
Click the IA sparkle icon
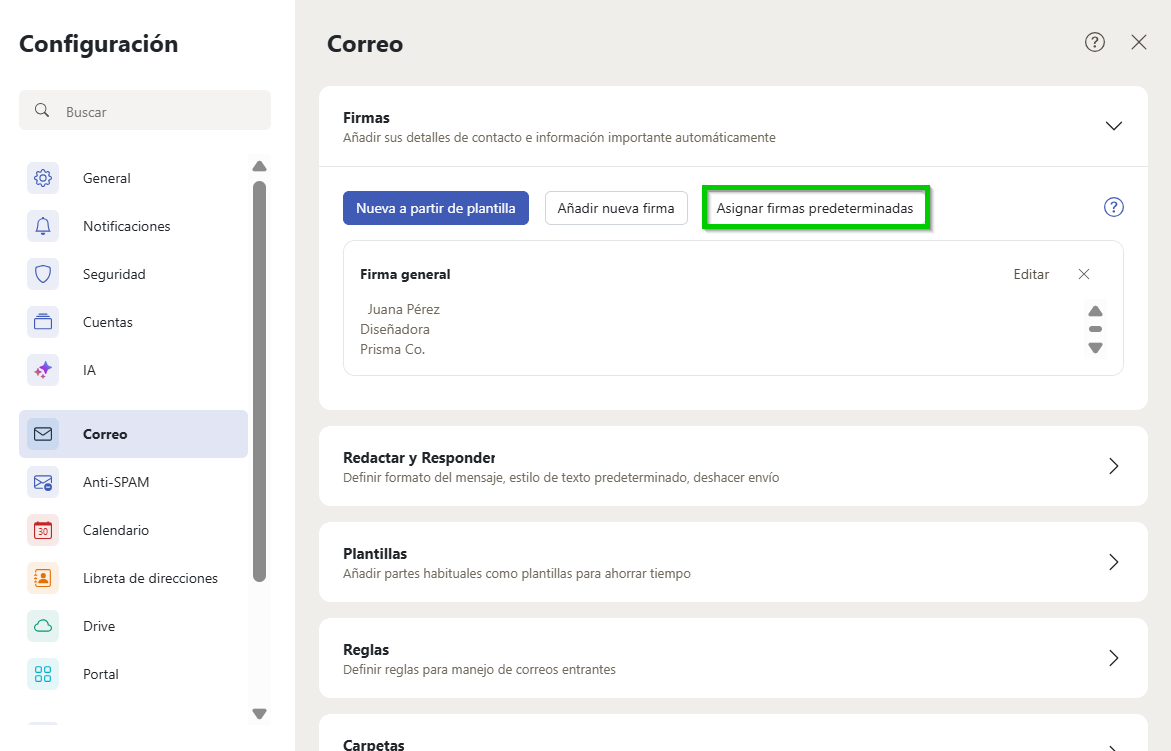click(42, 369)
